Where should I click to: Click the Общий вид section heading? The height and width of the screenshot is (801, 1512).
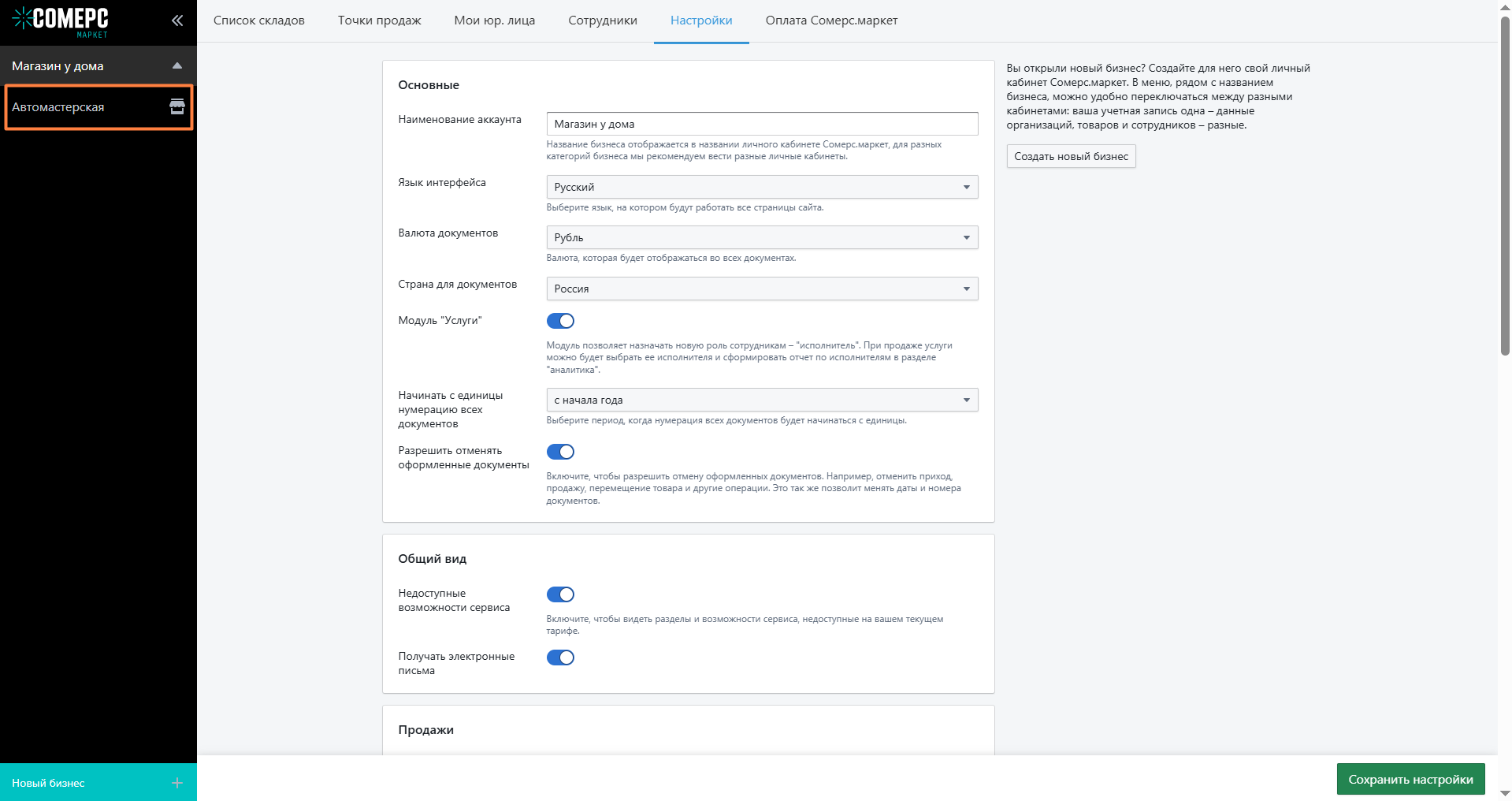(433, 559)
